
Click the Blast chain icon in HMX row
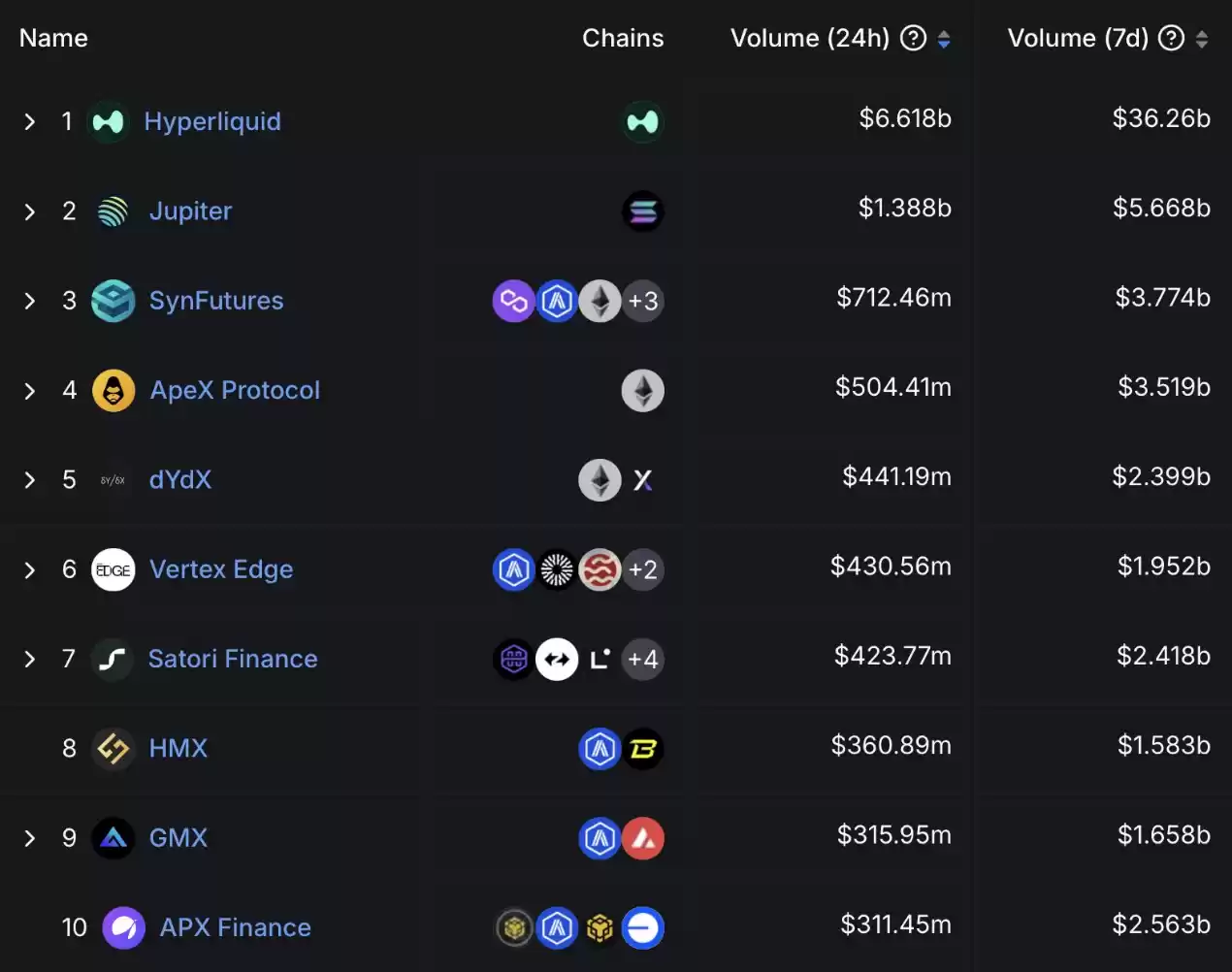click(642, 749)
